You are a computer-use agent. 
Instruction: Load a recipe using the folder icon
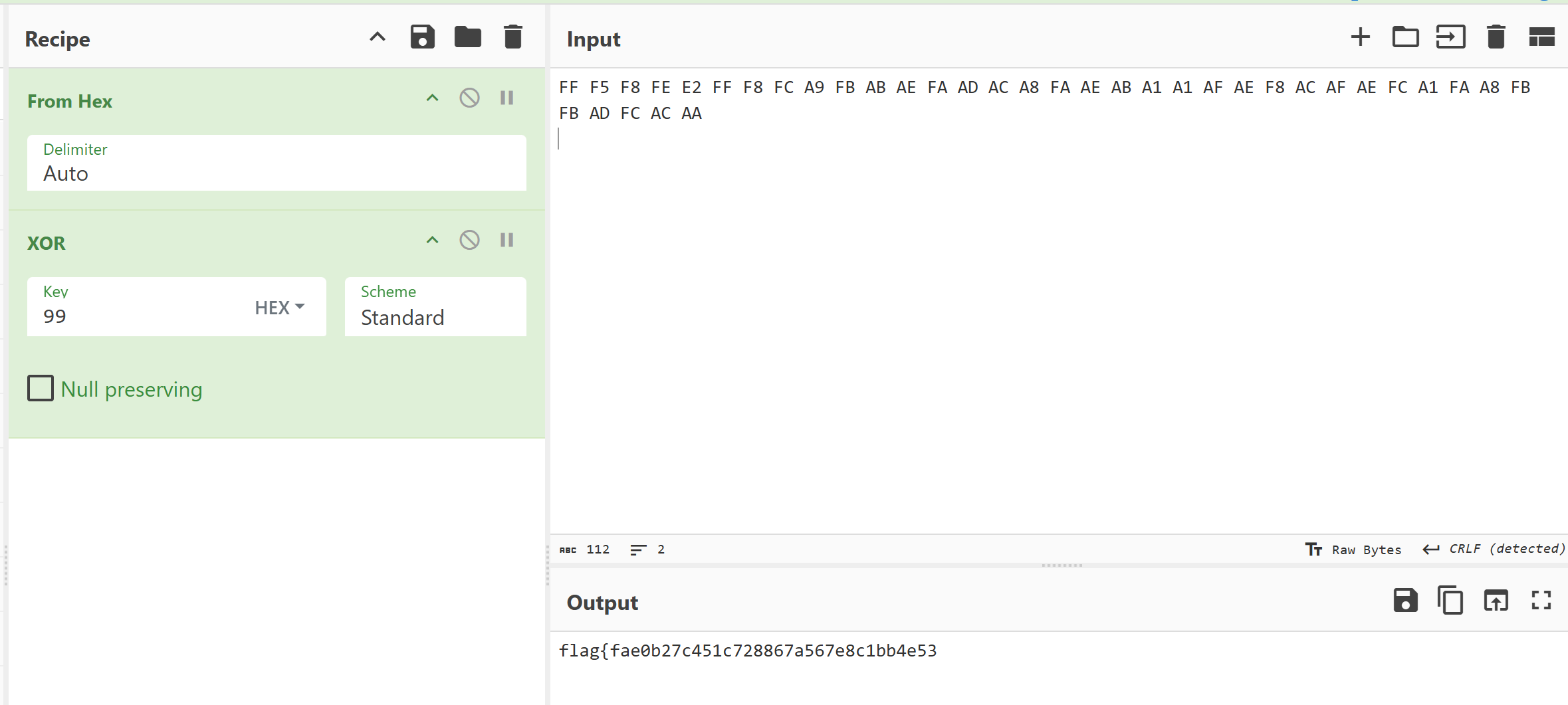click(x=467, y=37)
